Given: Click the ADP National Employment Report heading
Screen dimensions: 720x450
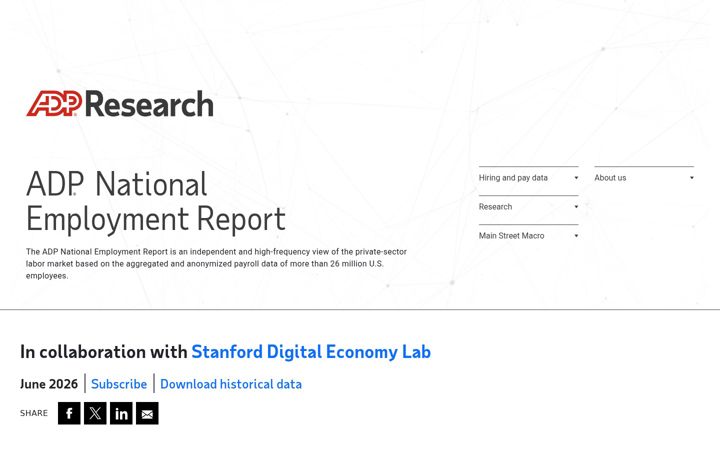Looking at the screenshot, I should pyautogui.click(x=156, y=202).
